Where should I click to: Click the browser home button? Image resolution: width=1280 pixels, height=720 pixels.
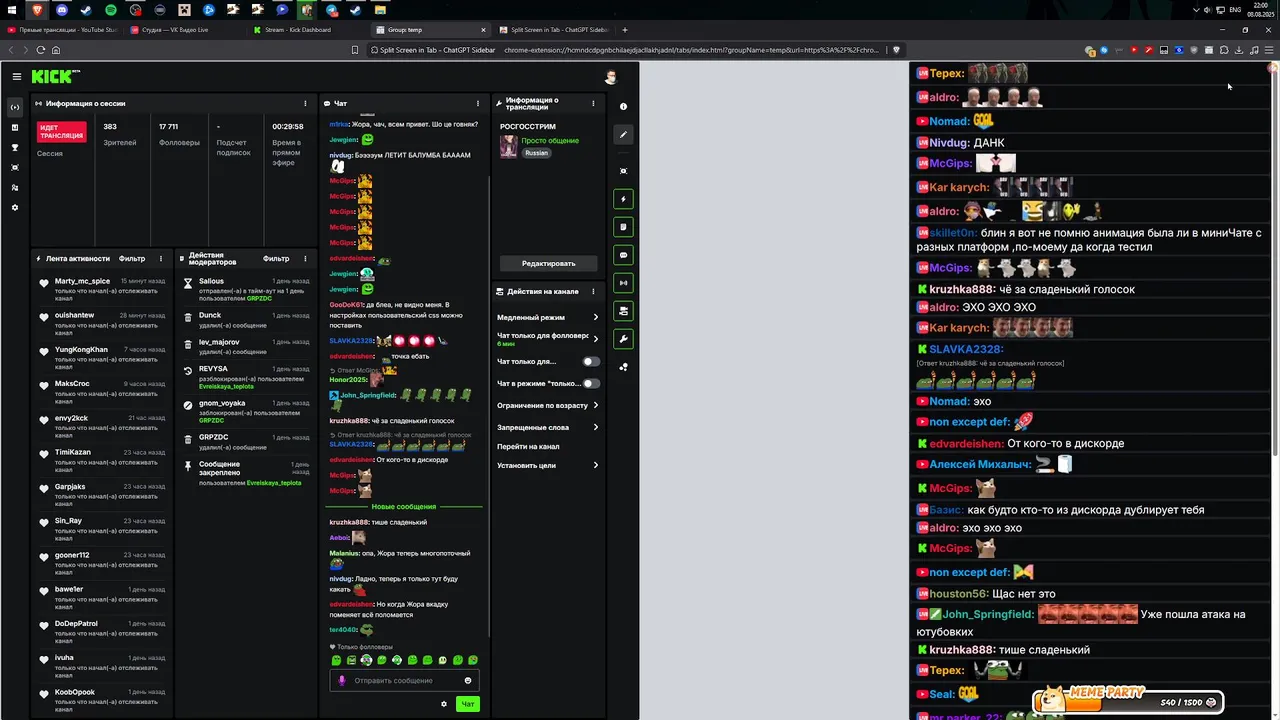pos(56,50)
